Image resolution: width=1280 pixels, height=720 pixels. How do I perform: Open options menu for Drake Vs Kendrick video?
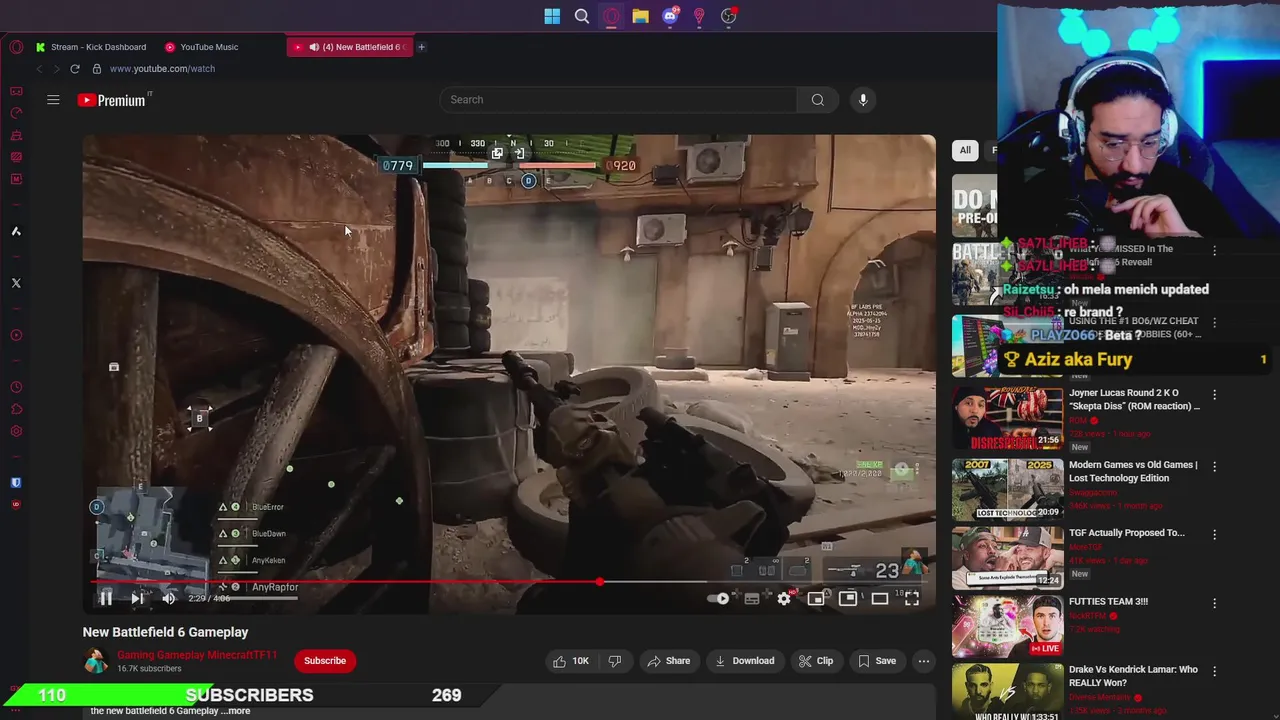1215,671
